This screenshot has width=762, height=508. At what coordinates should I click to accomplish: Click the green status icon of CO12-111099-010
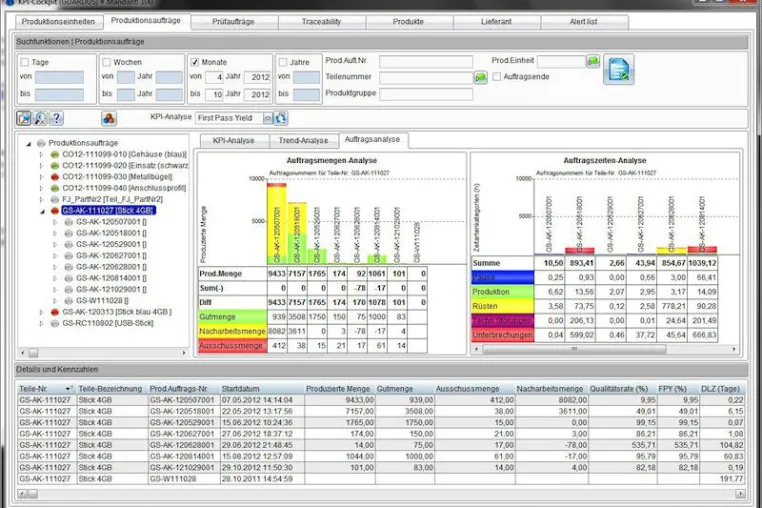55,154
